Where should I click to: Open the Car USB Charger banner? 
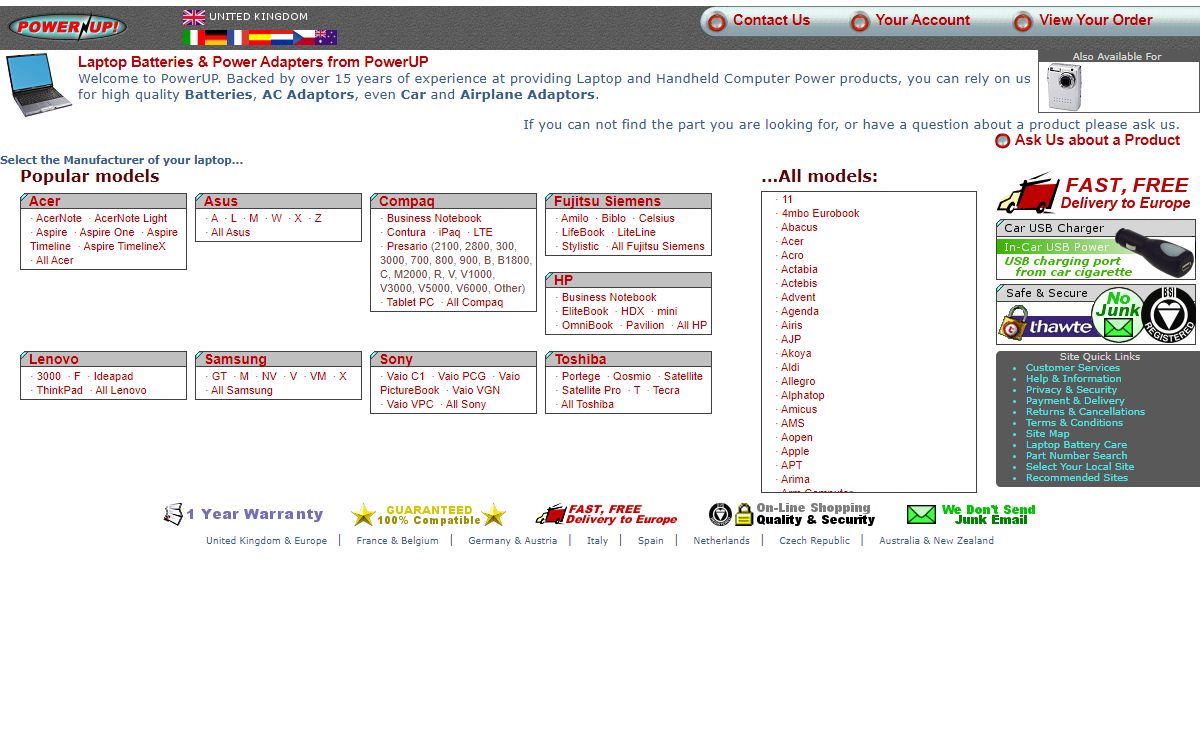pos(1096,250)
